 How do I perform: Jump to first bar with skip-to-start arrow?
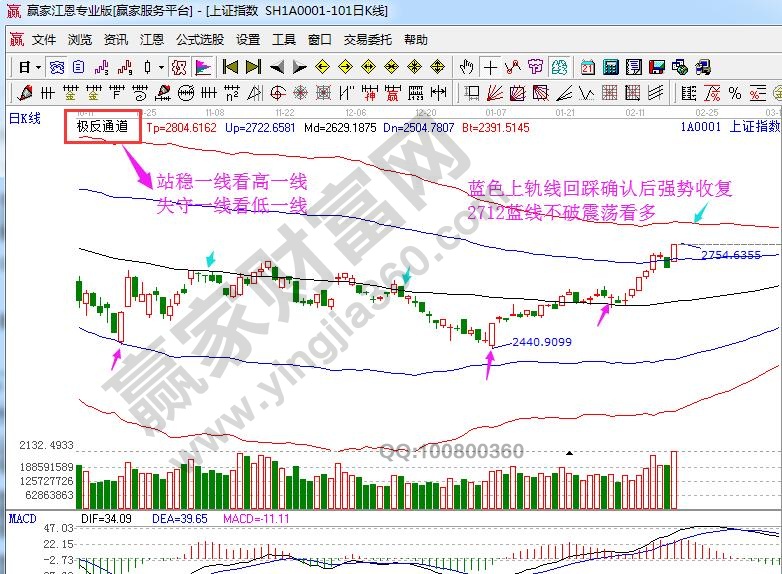click(x=230, y=68)
